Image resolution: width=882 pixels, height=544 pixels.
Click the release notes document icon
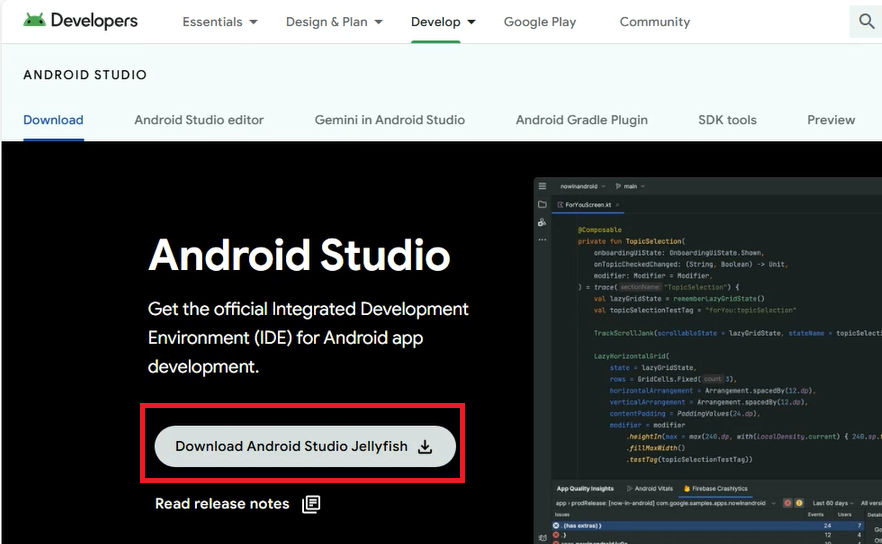click(x=311, y=504)
